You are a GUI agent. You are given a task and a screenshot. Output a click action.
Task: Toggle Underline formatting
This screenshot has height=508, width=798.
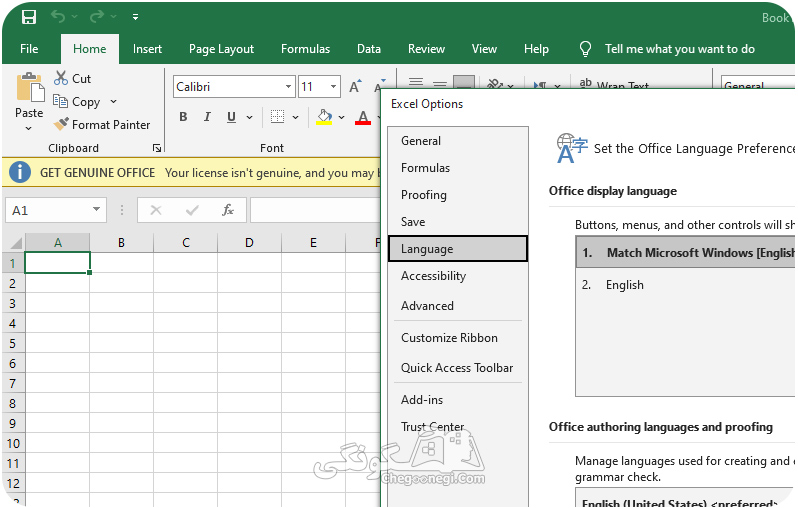(x=232, y=117)
